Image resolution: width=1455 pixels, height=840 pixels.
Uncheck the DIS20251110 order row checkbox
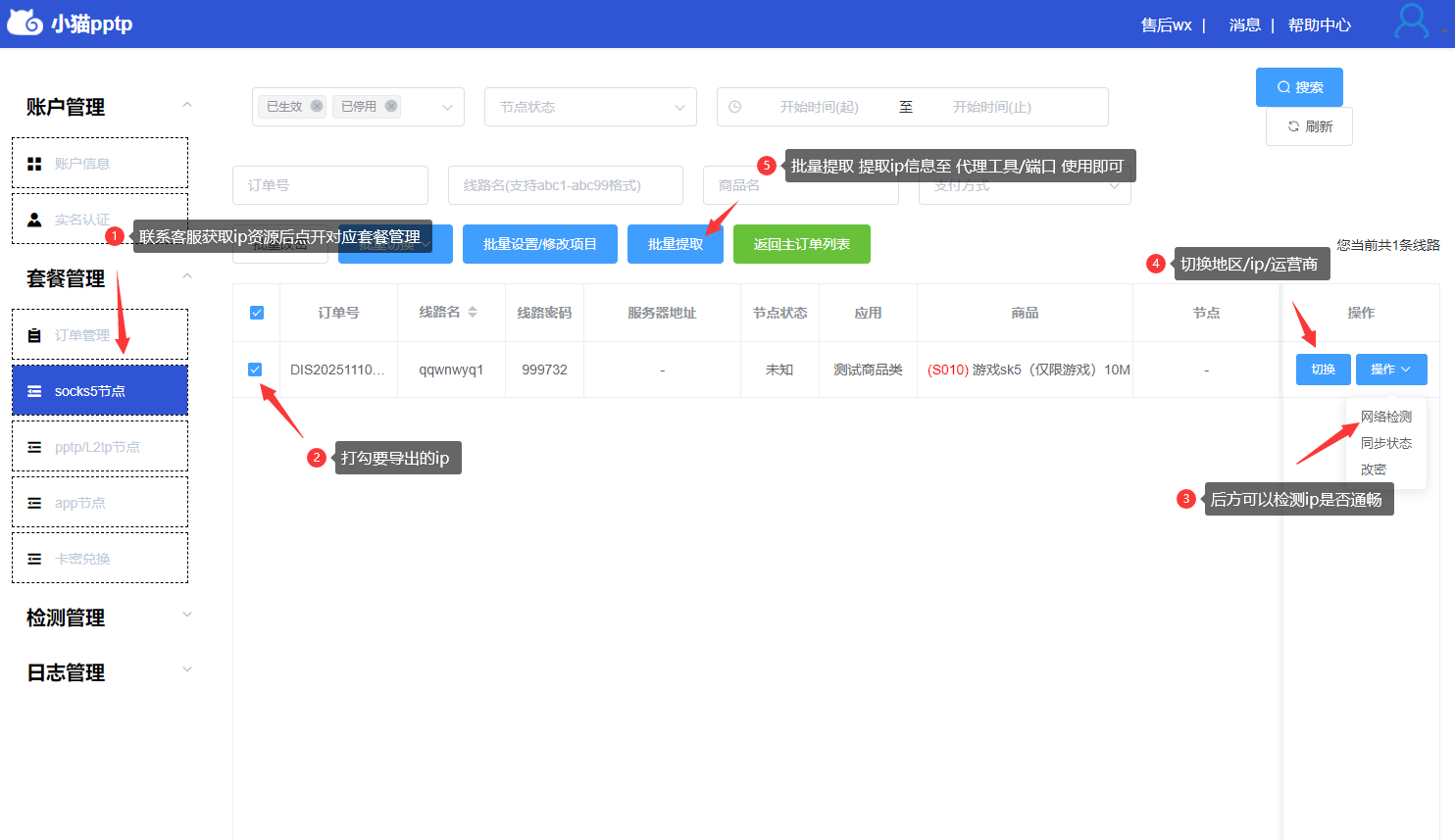[x=256, y=370]
